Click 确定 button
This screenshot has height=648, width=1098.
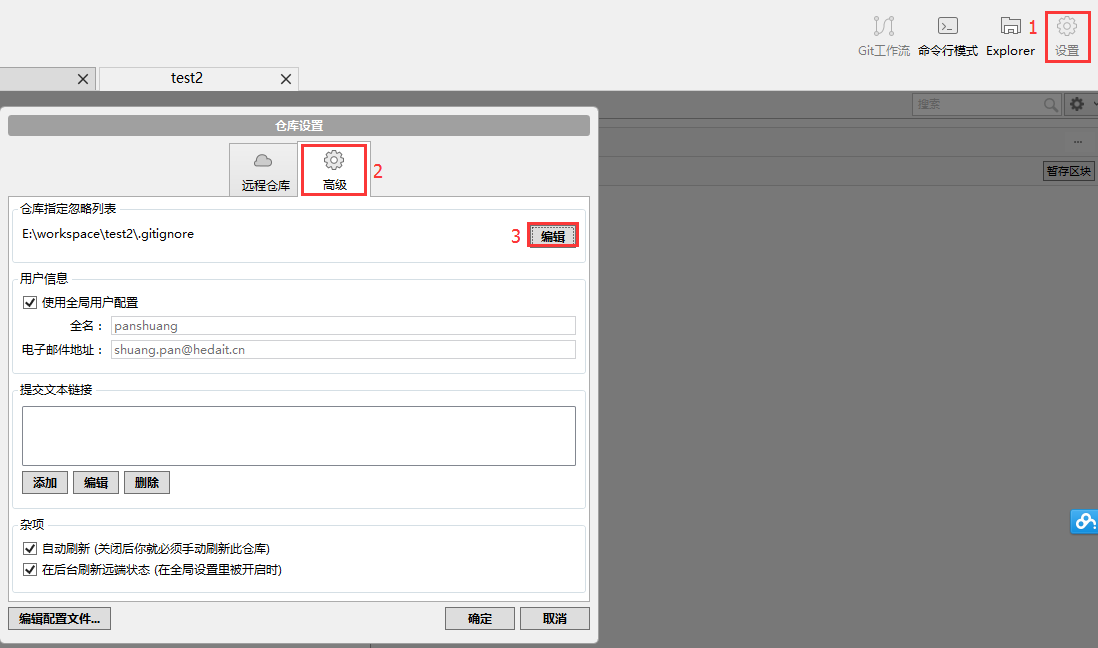click(x=480, y=619)
